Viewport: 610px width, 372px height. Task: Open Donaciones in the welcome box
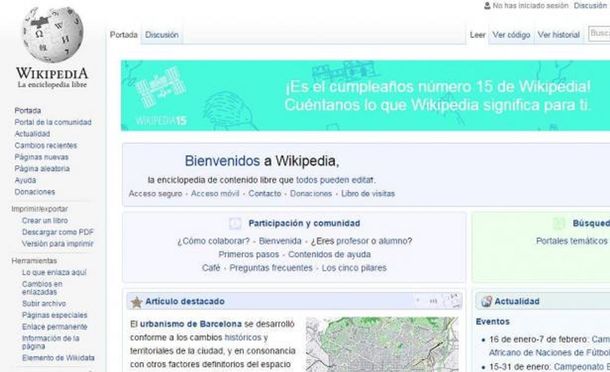(311, 193)
